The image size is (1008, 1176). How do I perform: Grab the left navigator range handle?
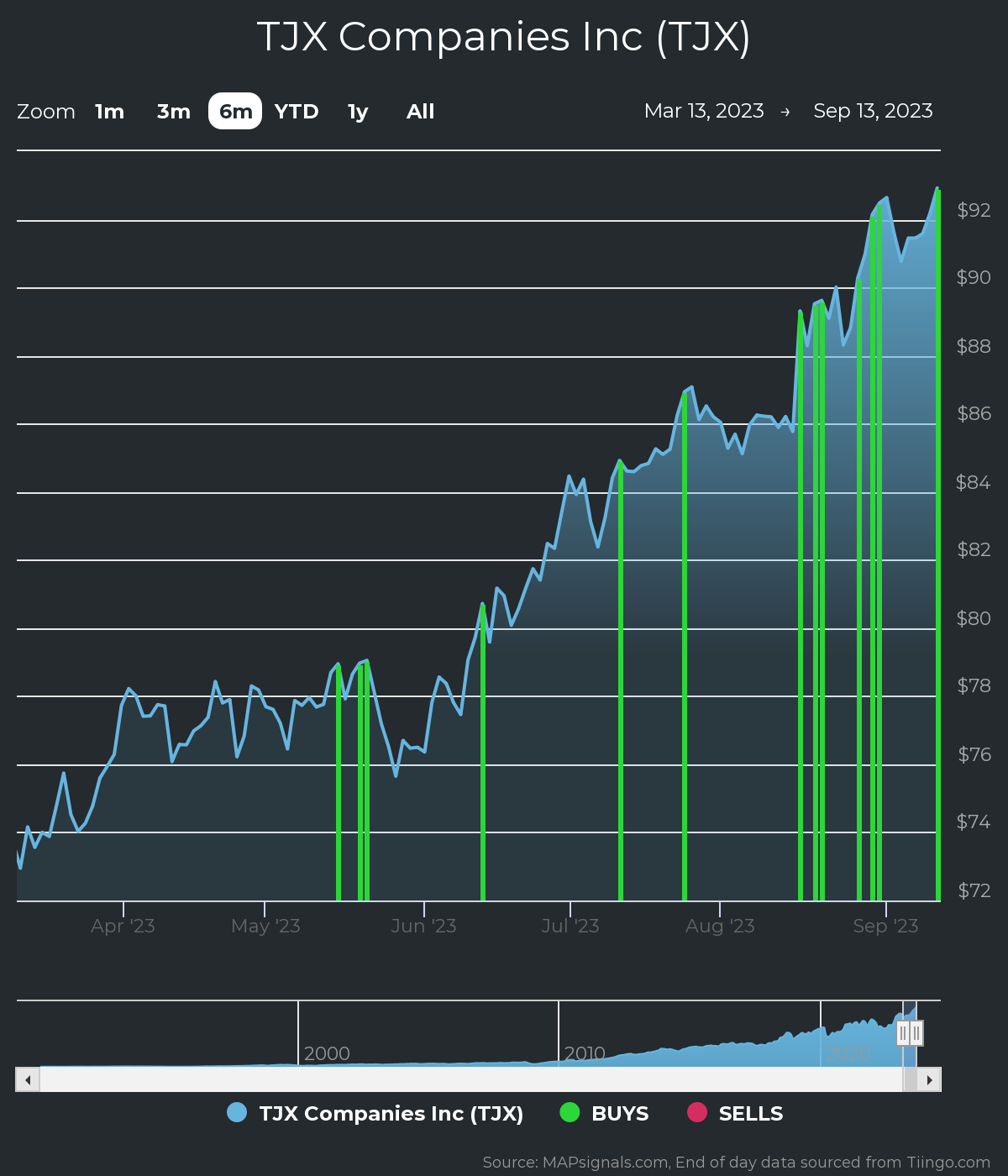903,1033
